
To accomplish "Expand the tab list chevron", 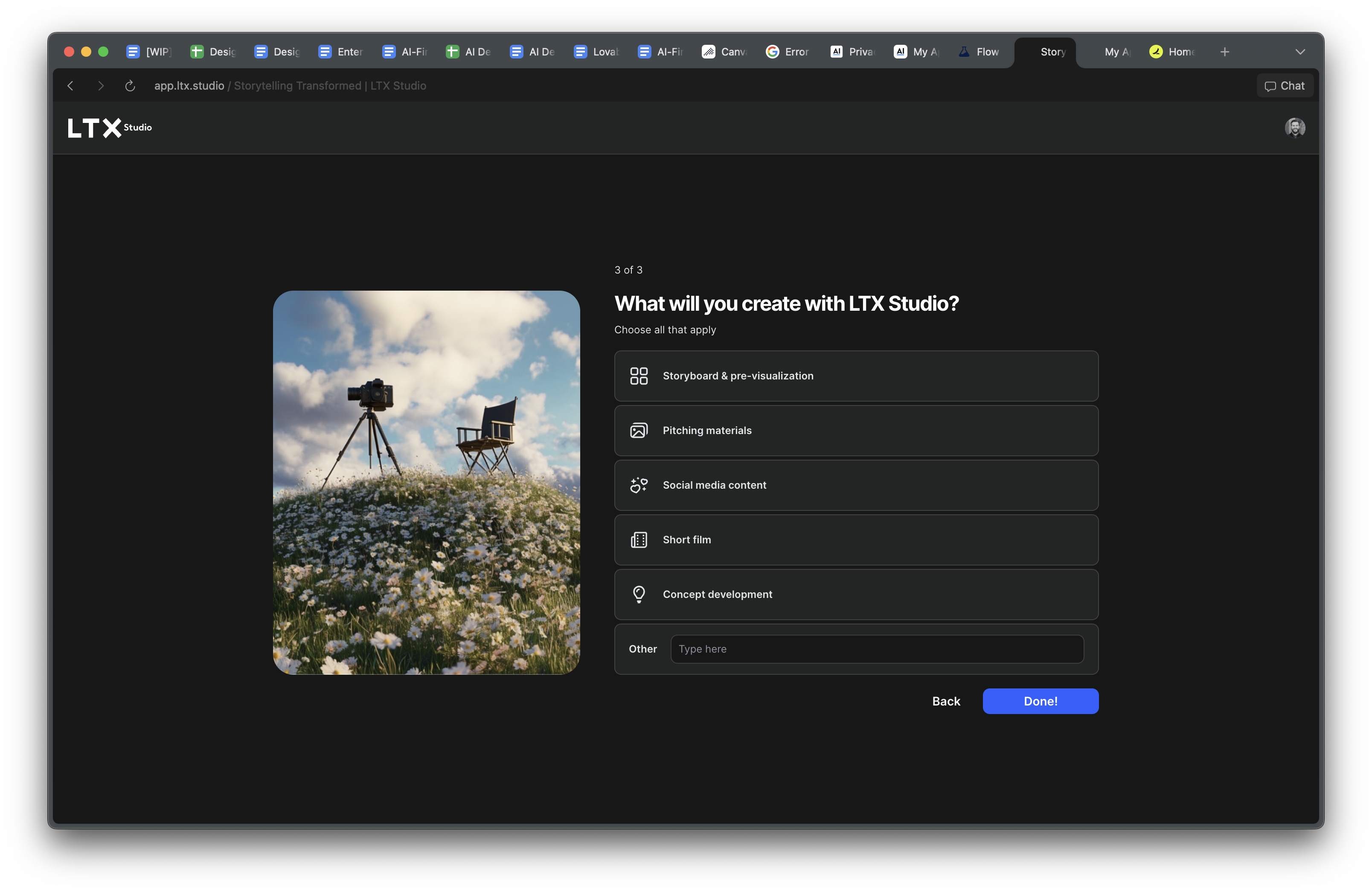I will (x=1300, y=52).
